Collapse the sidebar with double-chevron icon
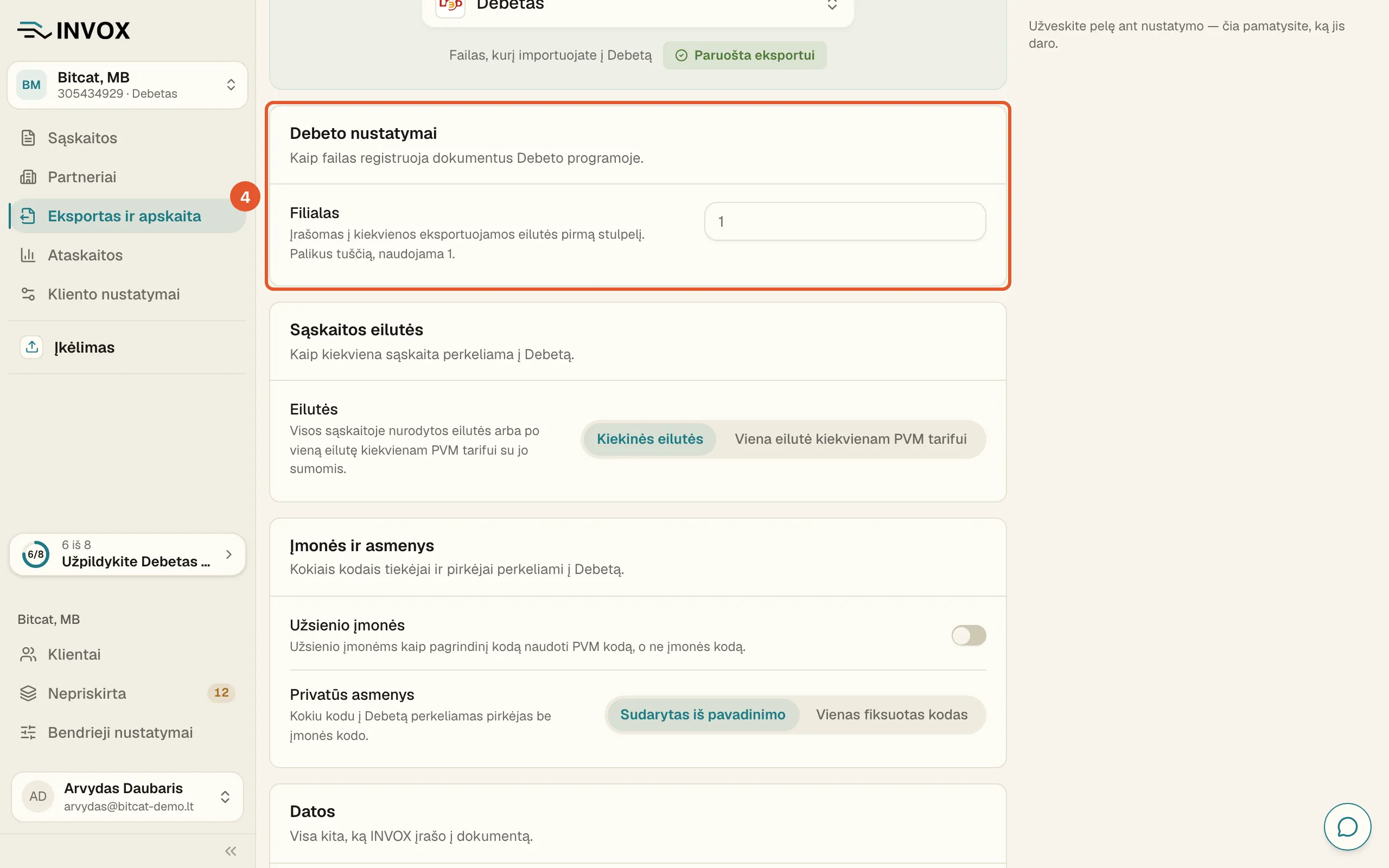The height and width of the screenshot is (868, 1389). [231, 851]
